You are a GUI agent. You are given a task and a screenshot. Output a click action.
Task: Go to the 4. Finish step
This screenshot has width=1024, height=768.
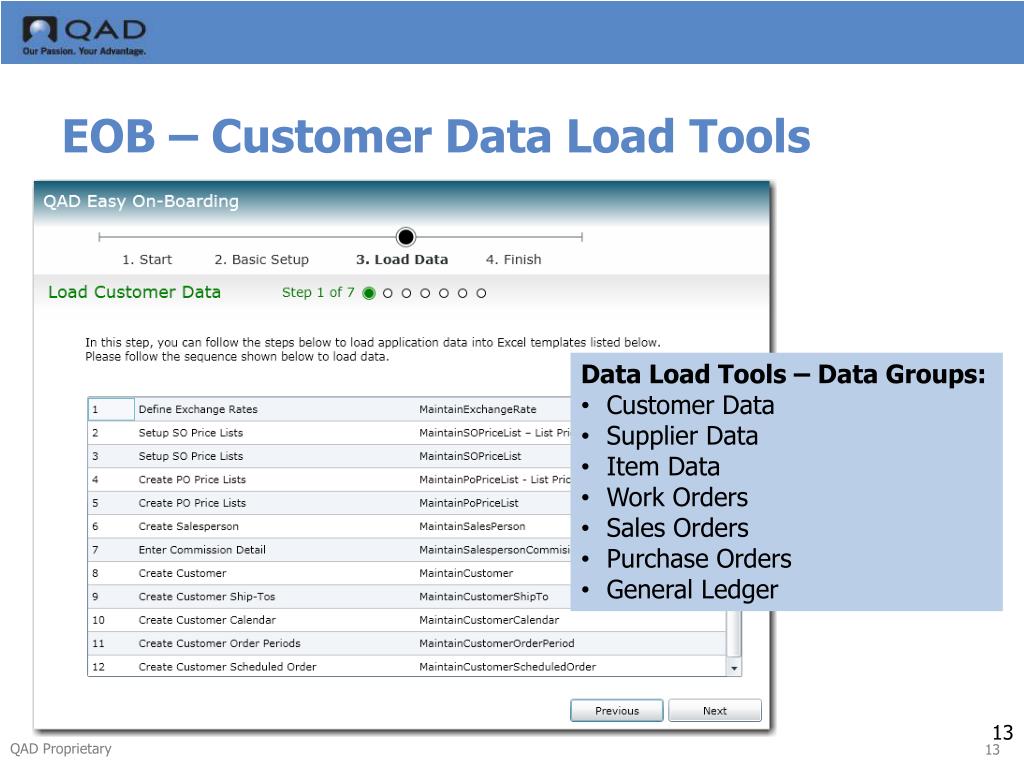513,259
